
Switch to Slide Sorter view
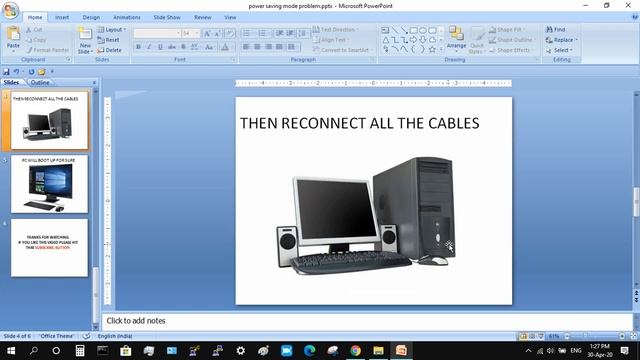point(532,336)
